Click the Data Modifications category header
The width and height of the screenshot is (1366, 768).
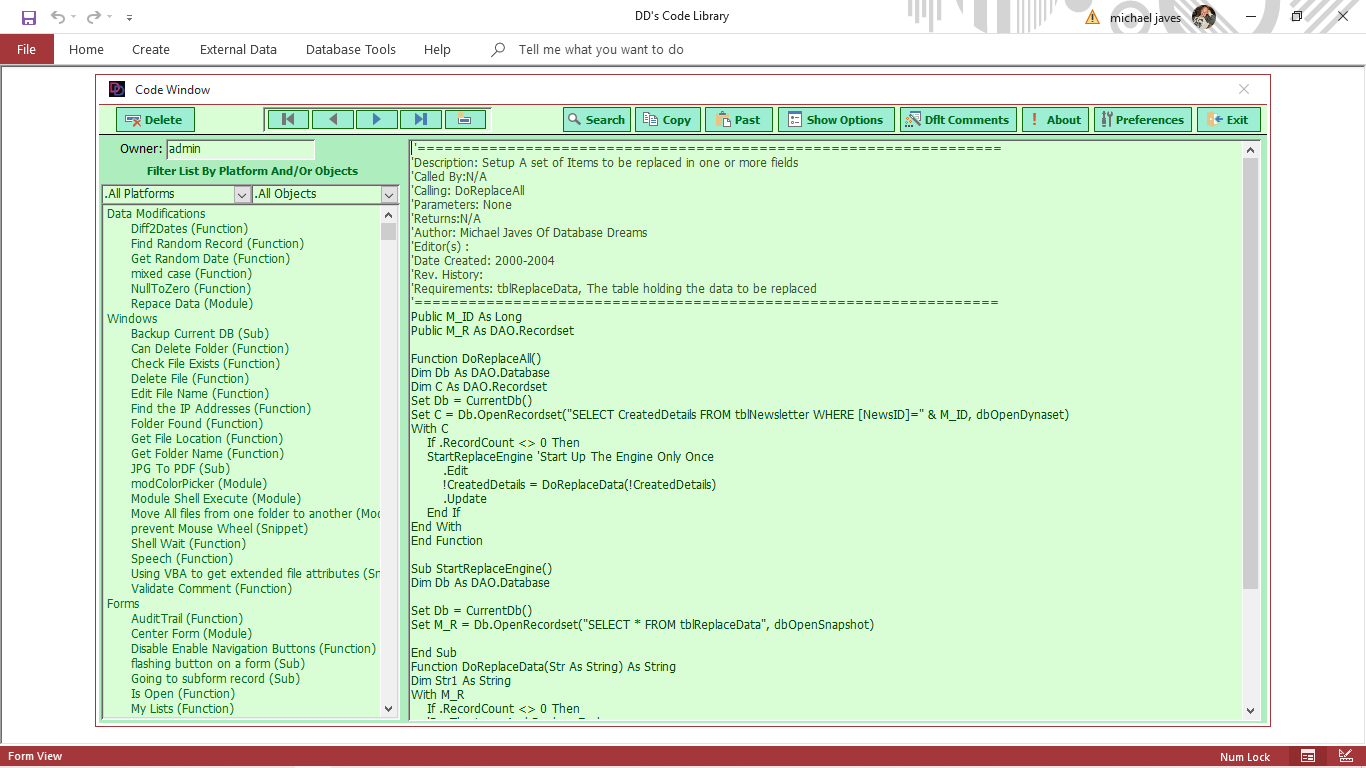(156, 214)
